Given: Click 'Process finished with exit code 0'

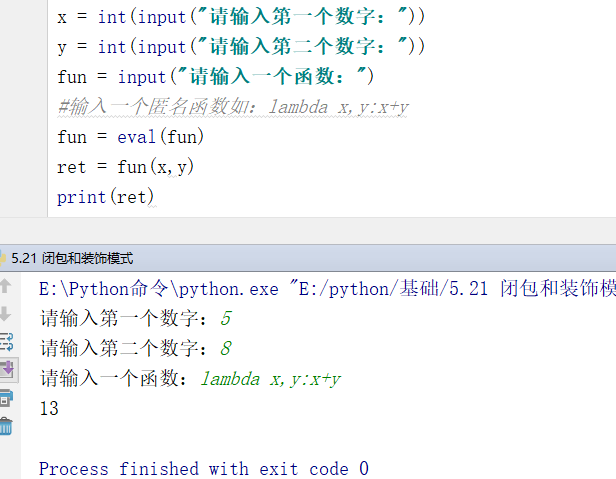Looking at the screenshot, I should point(204,468).
